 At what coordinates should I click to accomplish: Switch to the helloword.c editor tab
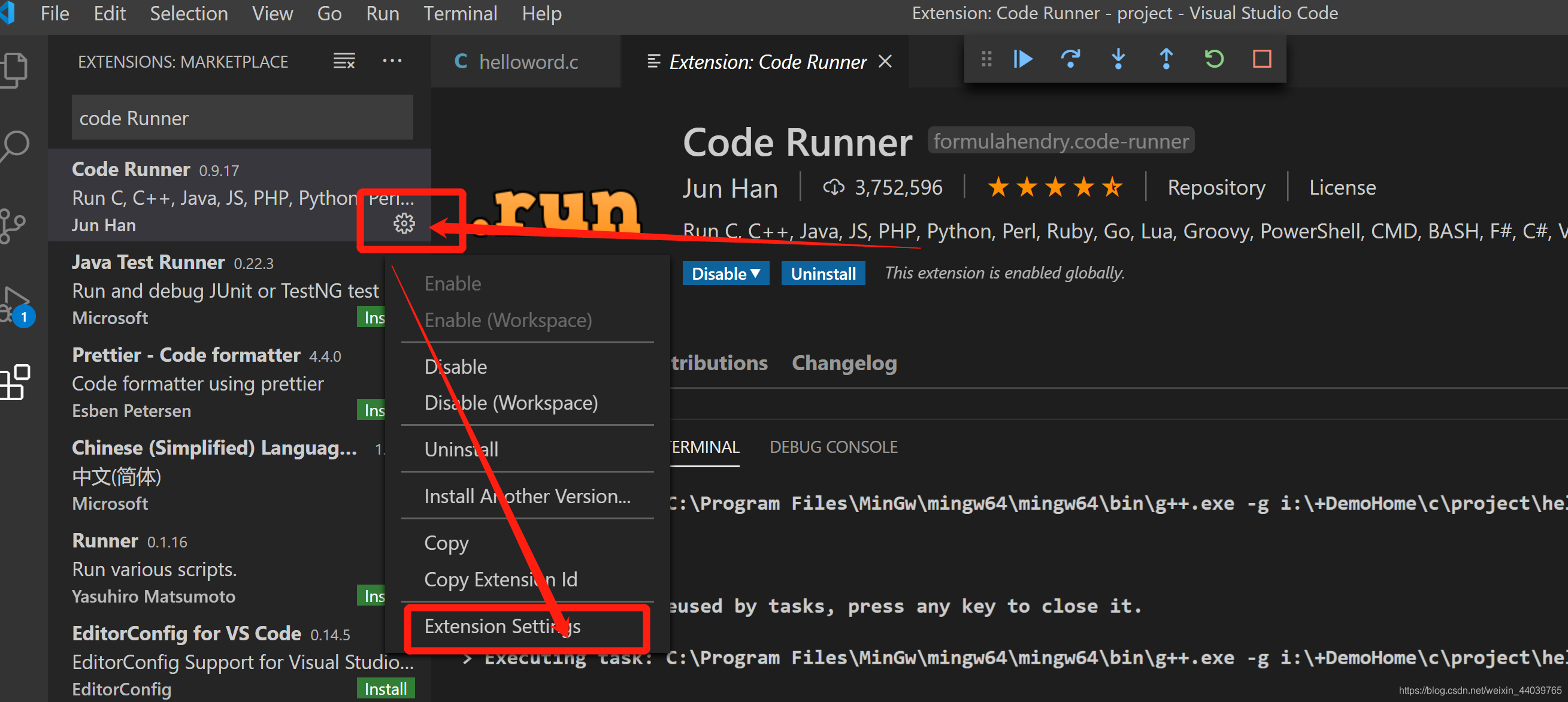point(527,62)
